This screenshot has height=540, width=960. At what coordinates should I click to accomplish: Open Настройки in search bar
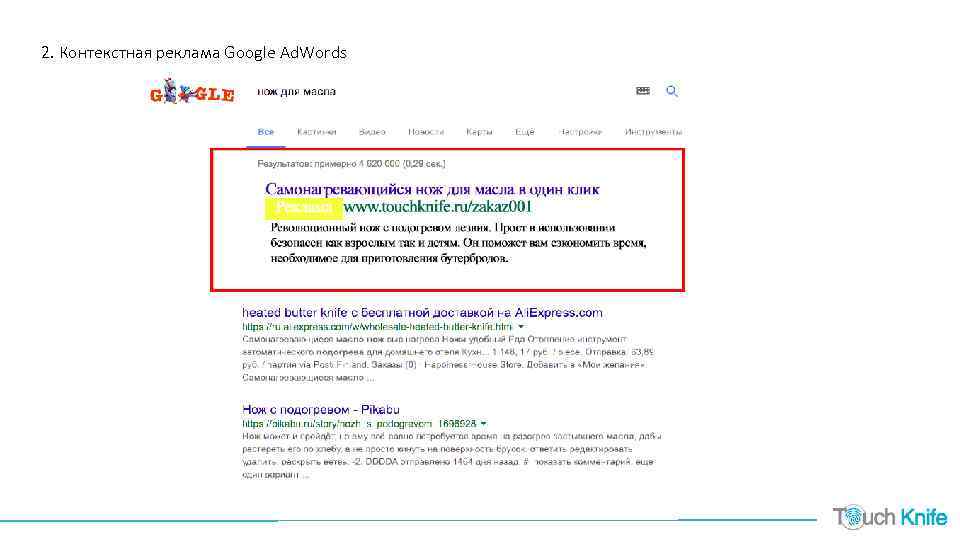pos(580,132)
